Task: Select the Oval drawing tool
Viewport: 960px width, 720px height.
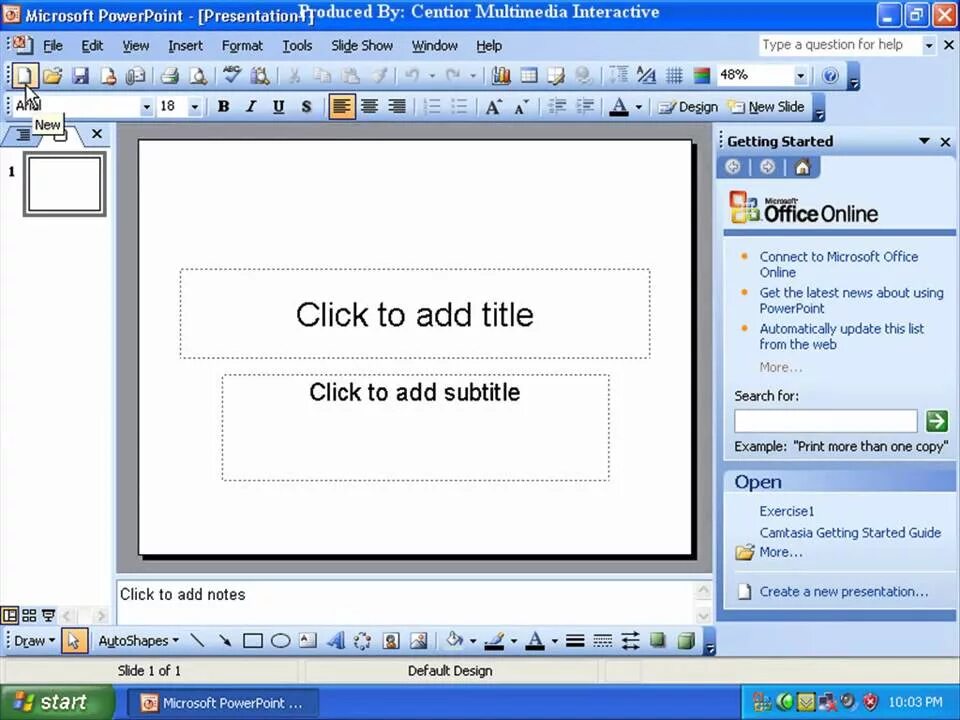Action: (x=280, y=641)
